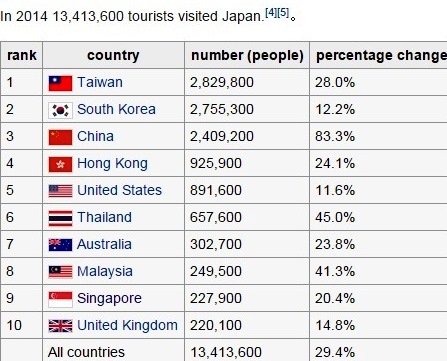Open the Taiwan country link
The height and width of the screenshot is (361, 447).
100,82
